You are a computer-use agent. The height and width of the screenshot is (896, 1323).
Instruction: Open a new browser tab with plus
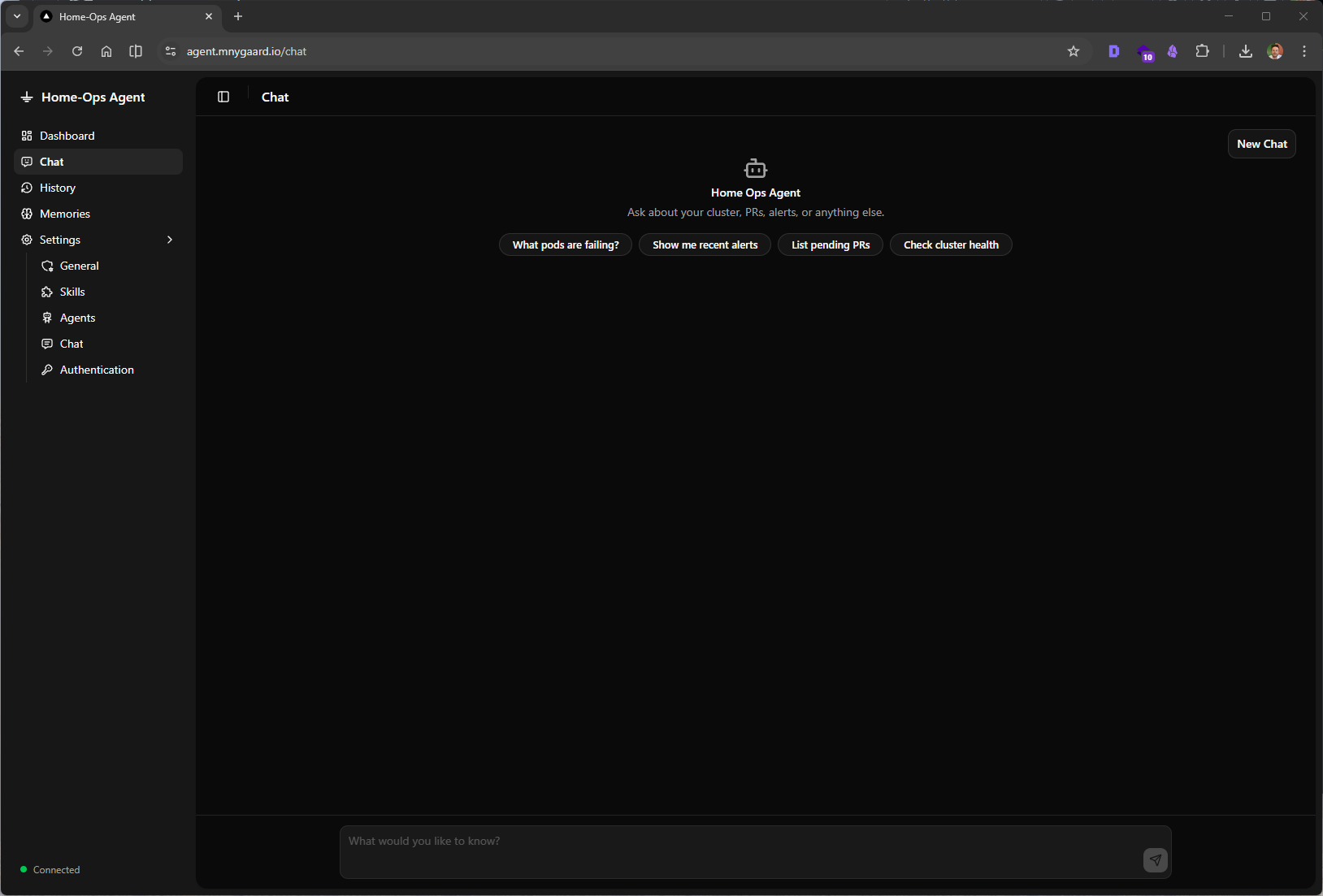[238, 16]
